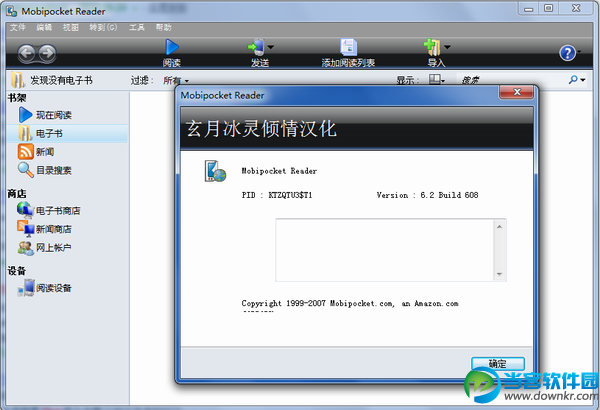
Task: Click scroll down arrow in About text box
Action: point(499,274)
